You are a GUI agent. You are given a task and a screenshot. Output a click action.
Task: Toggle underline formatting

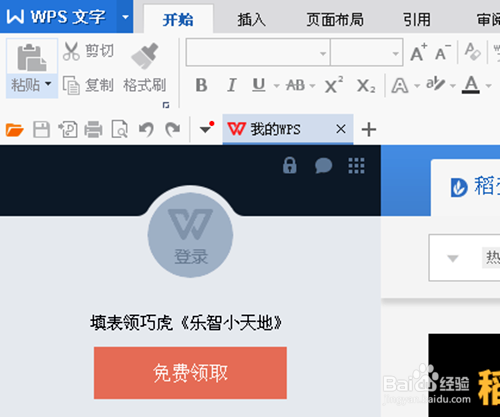point(259,85)
